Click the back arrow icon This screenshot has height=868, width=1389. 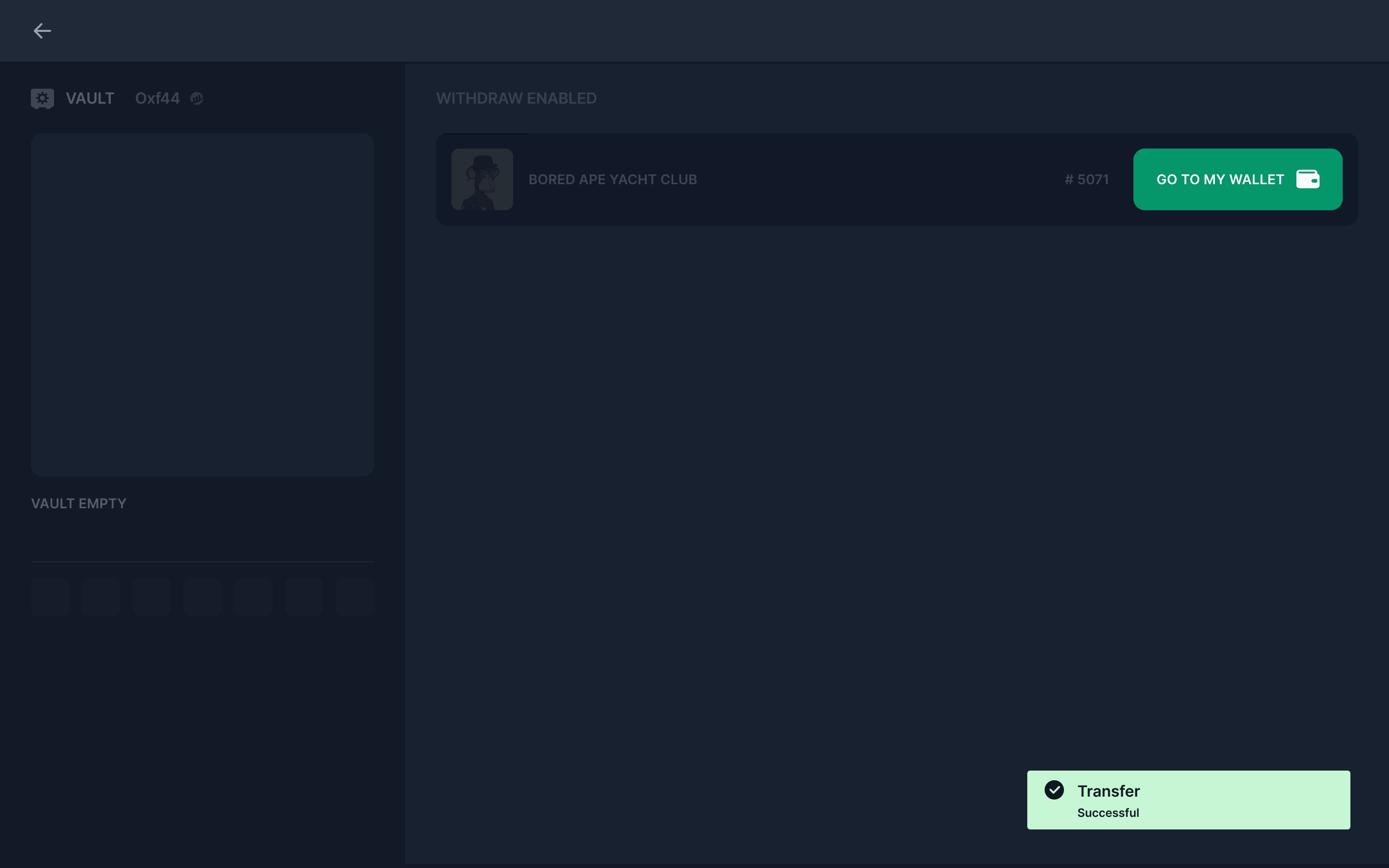click(42, 30)
